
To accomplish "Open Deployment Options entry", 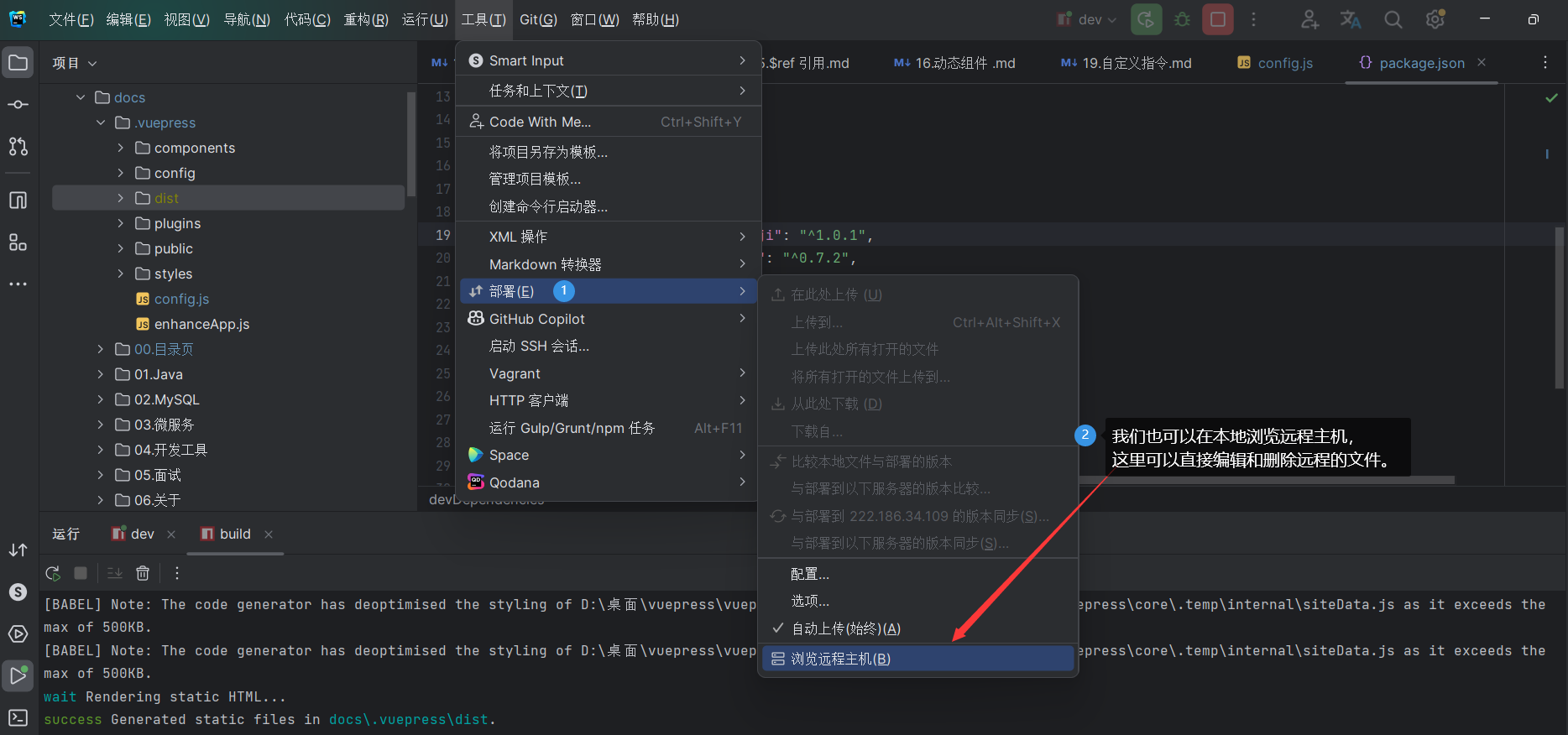I will (x=918, y=601).
